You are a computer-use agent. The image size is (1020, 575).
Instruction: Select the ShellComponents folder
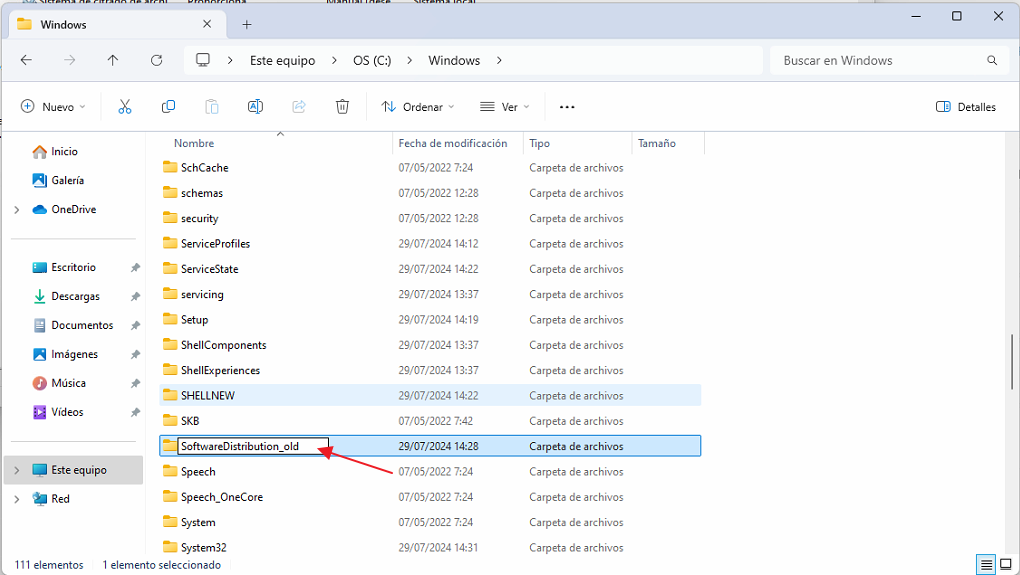click(430, 345)
